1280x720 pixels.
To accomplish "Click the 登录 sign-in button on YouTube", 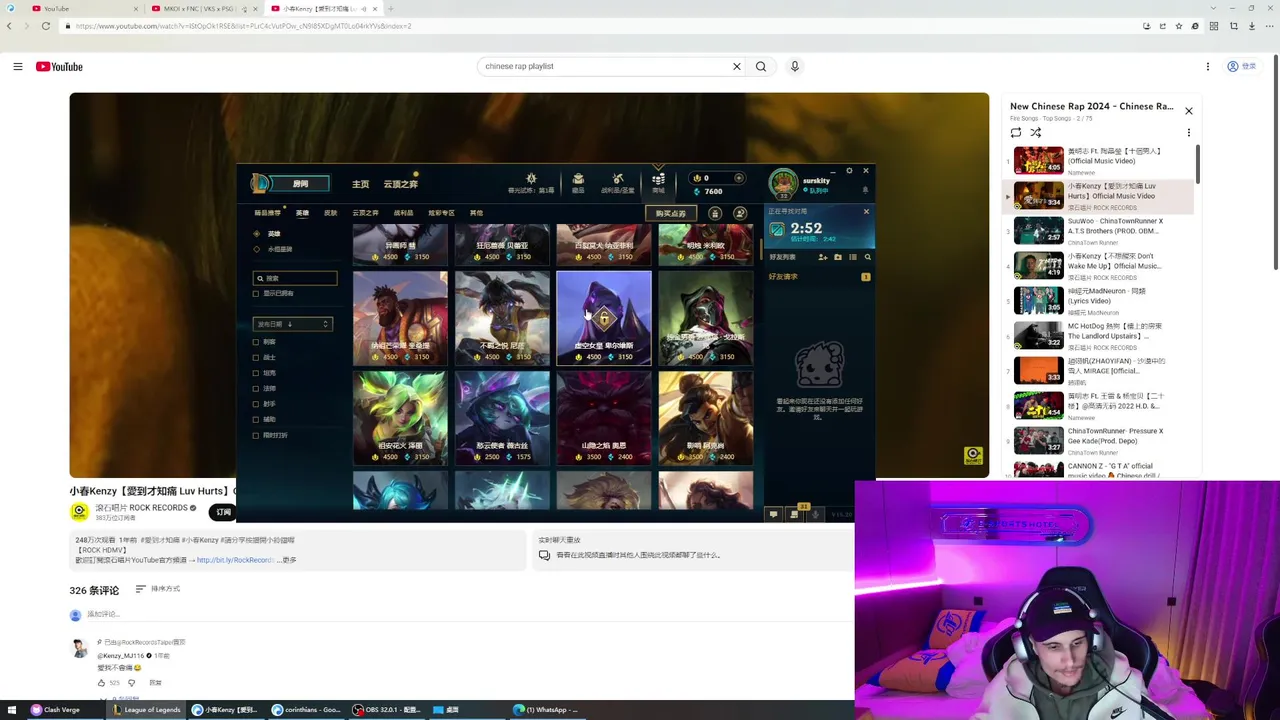I will (1242, 66).
